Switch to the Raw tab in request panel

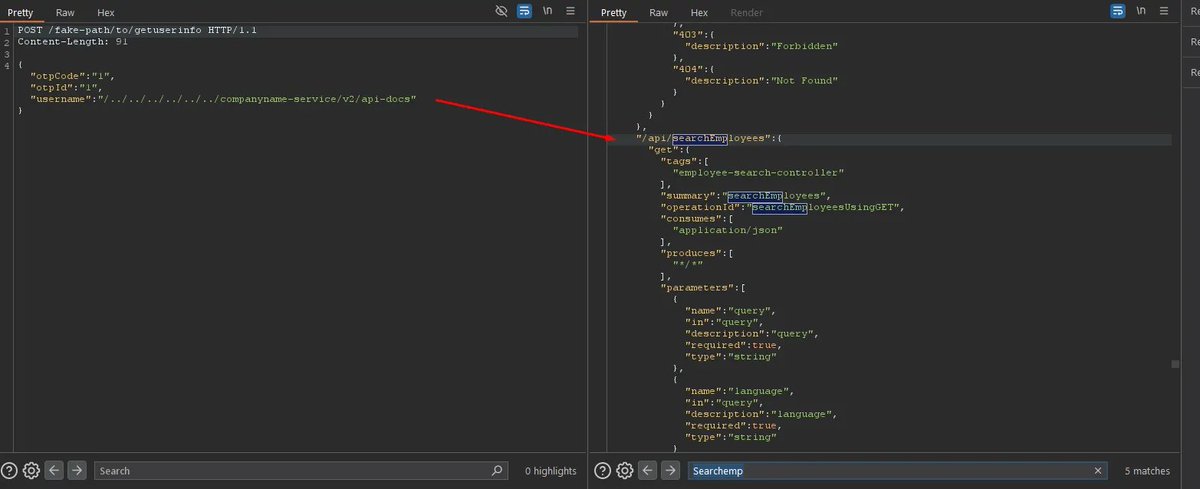click(x=65, y=13)
